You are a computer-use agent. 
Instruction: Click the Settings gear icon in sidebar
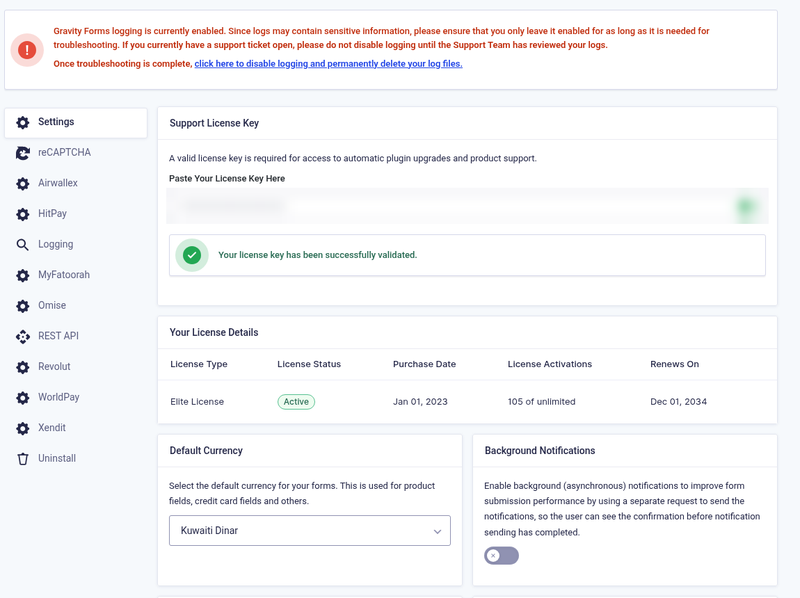(x=22, y=122)
